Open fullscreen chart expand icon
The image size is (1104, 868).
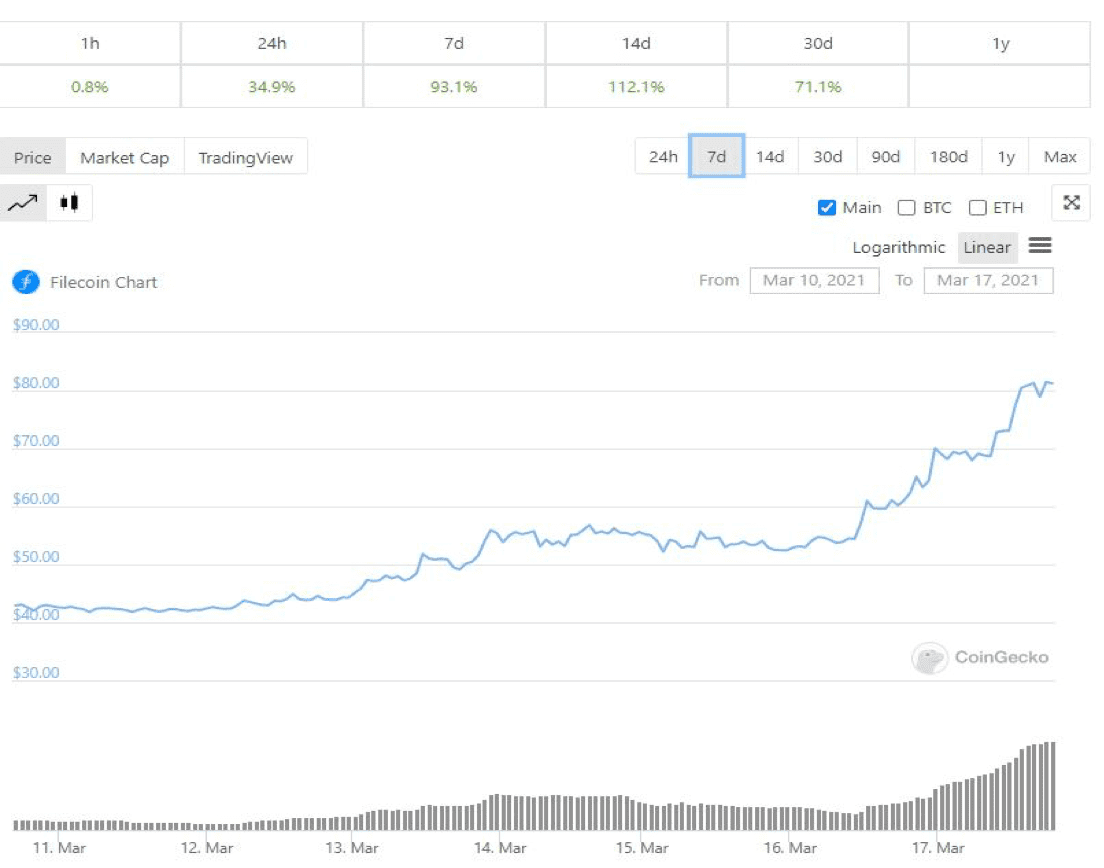coord(1071,203)
